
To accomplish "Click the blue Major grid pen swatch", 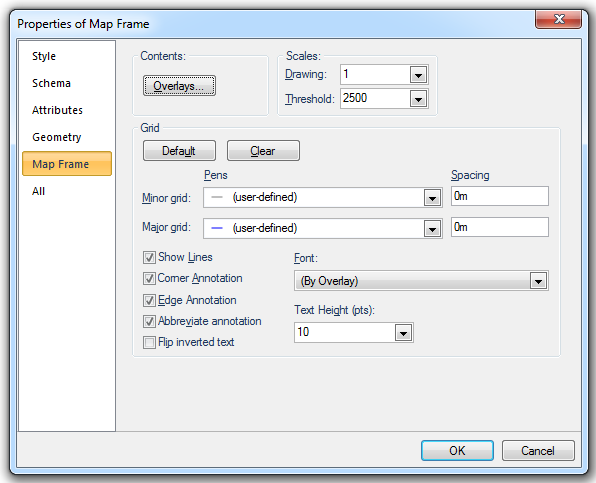I will [217, 228].
